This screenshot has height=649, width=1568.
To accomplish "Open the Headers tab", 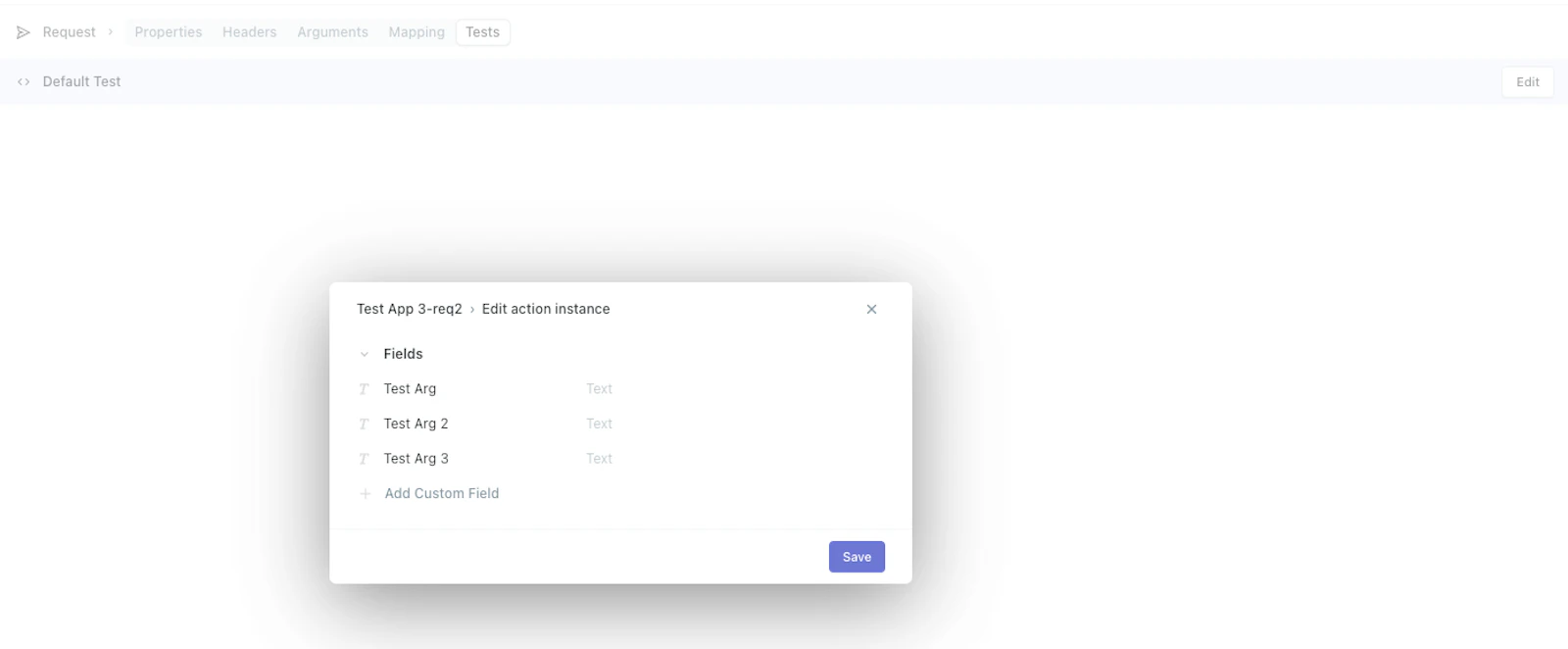I will point(250,32).
